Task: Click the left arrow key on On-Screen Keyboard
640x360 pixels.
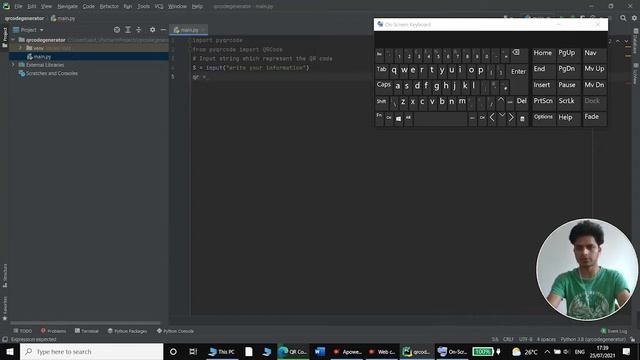Action: coord(492,119)
